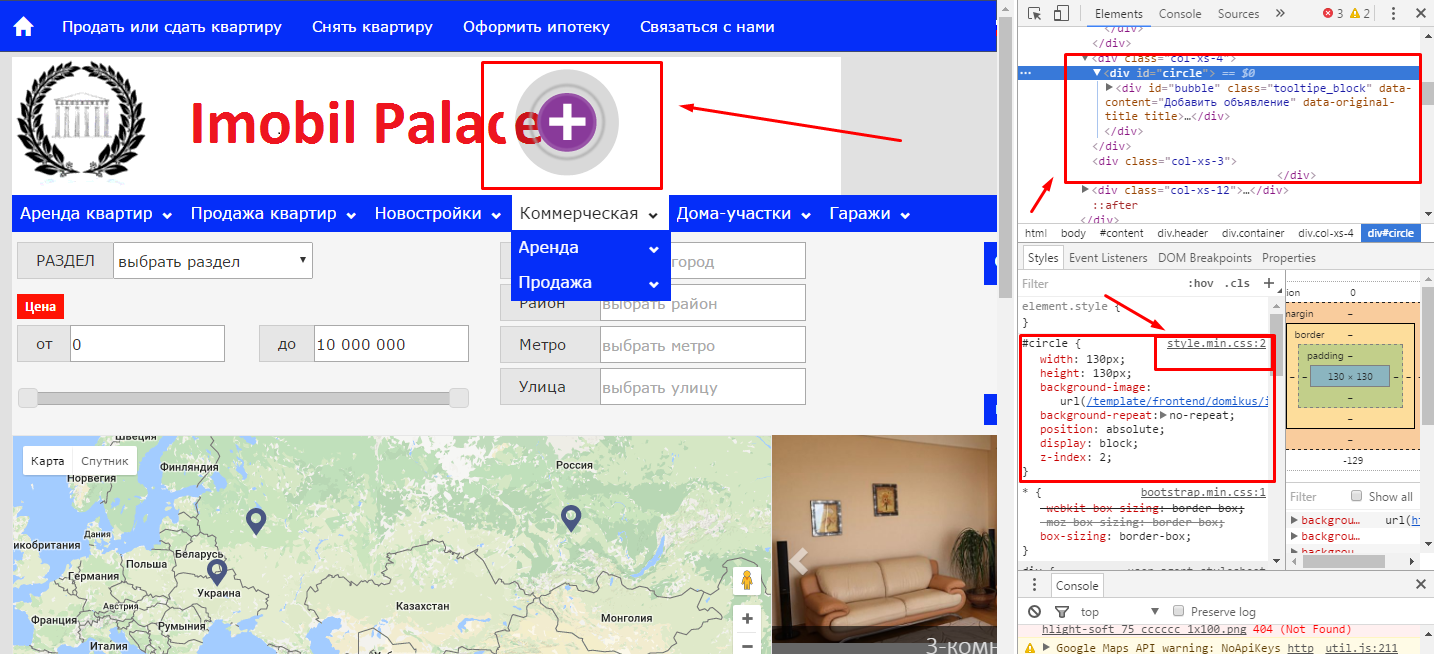The image size is (1434, 654).
Task: Switch to the Sources tab in DevTools
Action: coord(1238,14)
